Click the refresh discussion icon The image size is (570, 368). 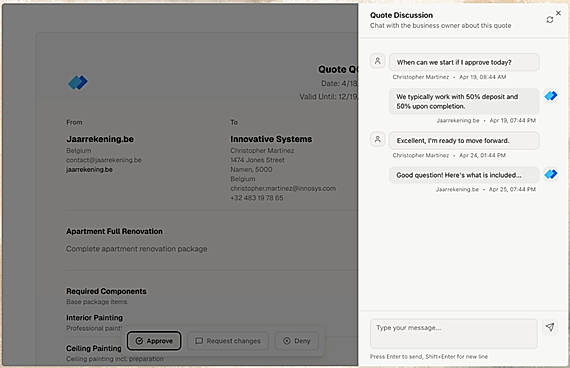click(550, 20)
